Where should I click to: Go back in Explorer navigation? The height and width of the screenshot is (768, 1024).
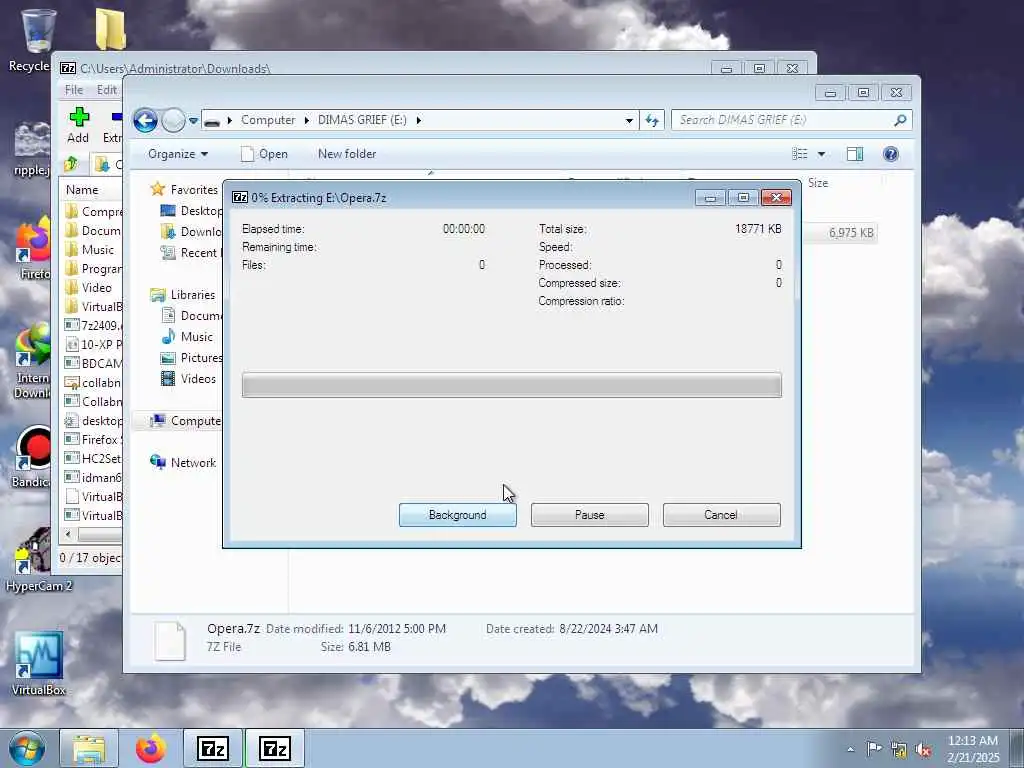(146, 120)
